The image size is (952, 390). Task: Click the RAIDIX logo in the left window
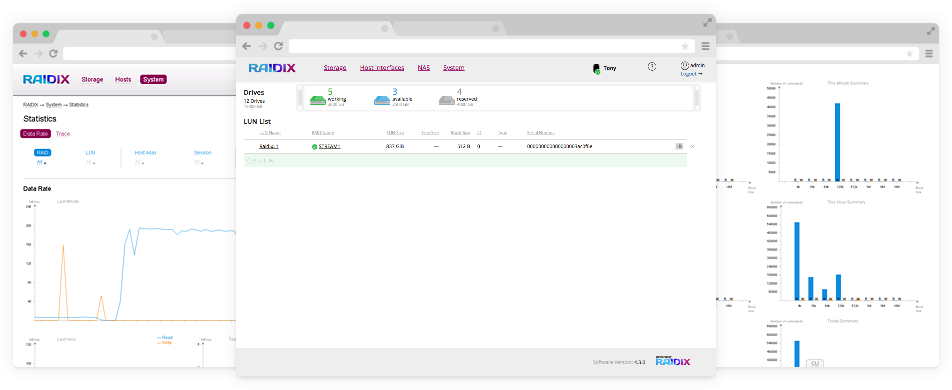point(46,79)
